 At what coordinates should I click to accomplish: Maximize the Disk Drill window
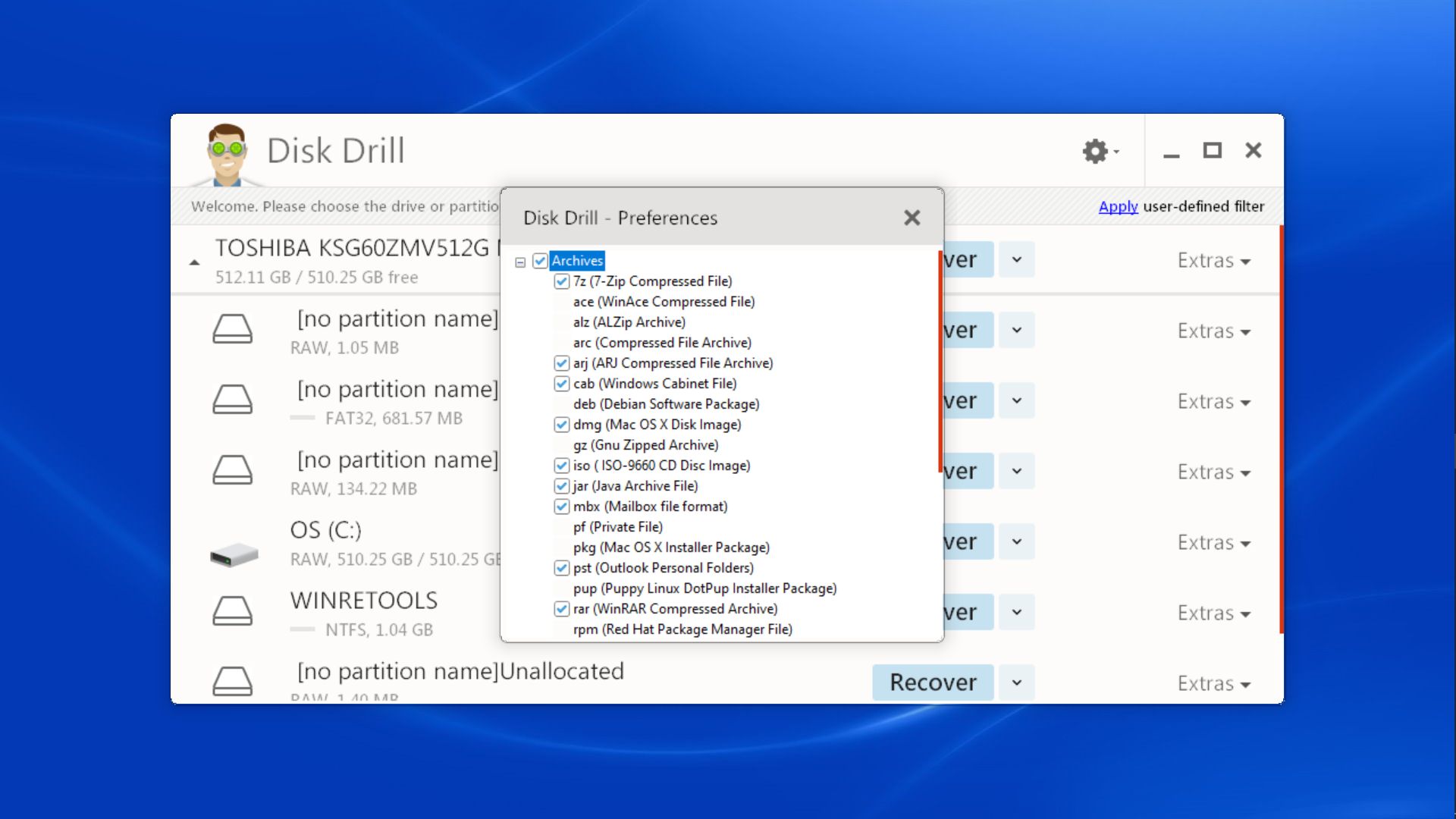[x=1213, y=150]
